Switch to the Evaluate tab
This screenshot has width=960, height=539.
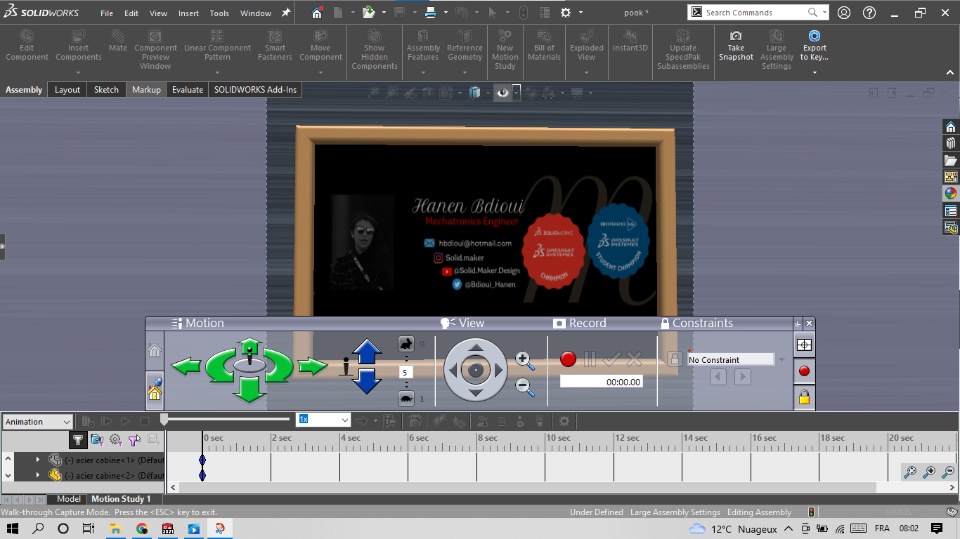tap(187, 90)
